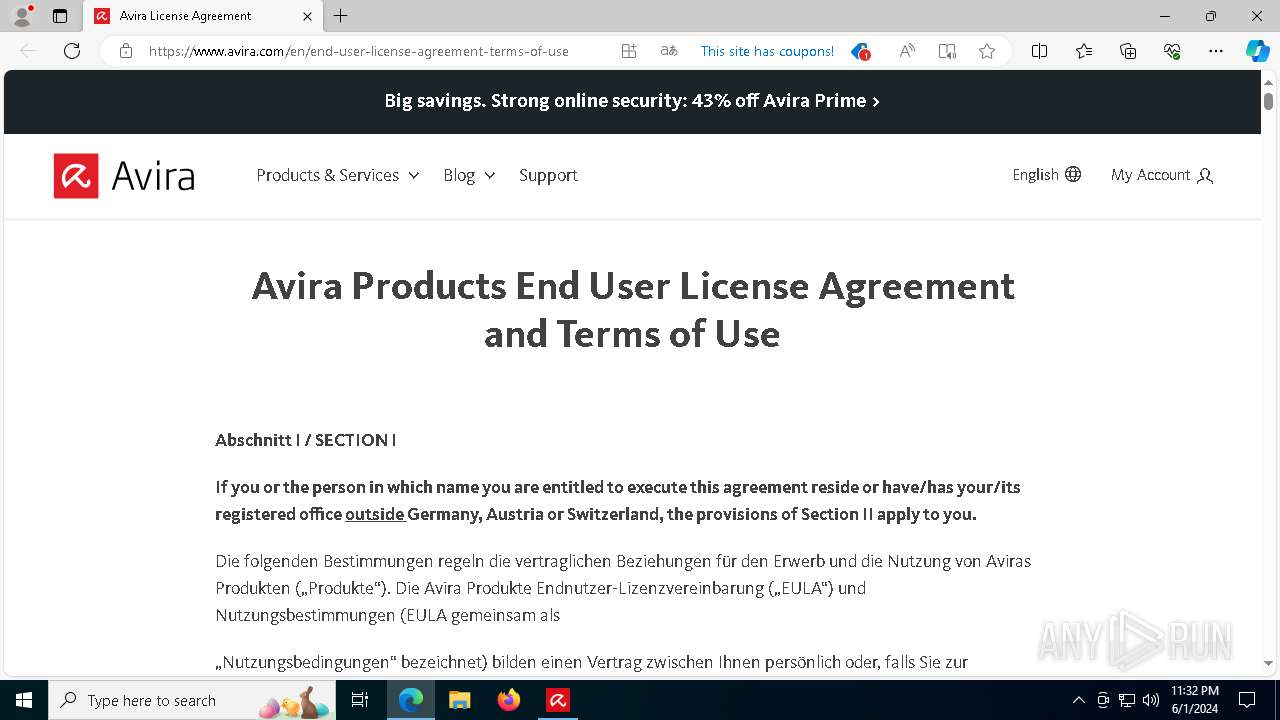Open File Explorer from taskbar
Screen dimensions: 1280x720
[x=460, y=700]
